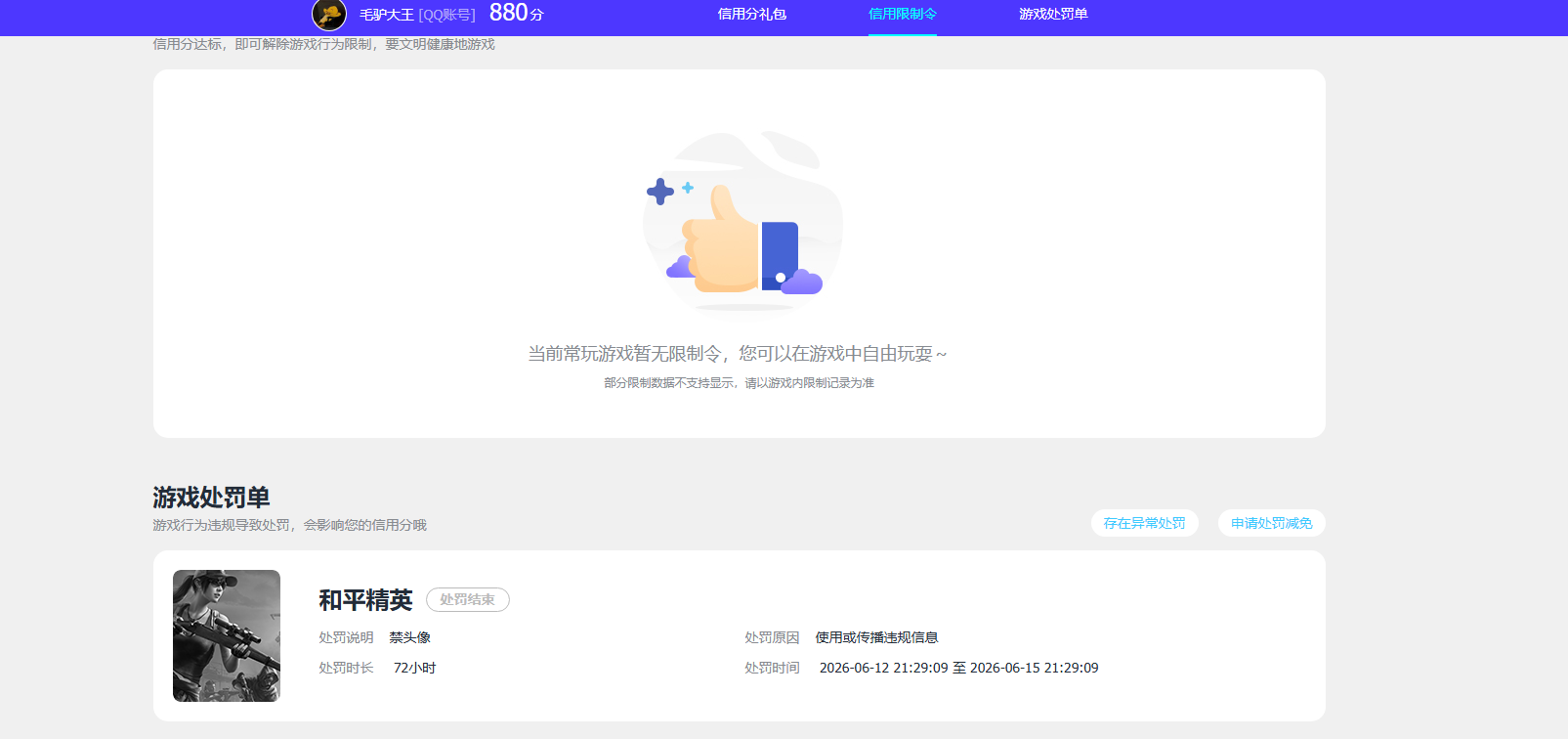Click the penalty time range 2026-06-12 至 2026-06-15

click(959, 668)
